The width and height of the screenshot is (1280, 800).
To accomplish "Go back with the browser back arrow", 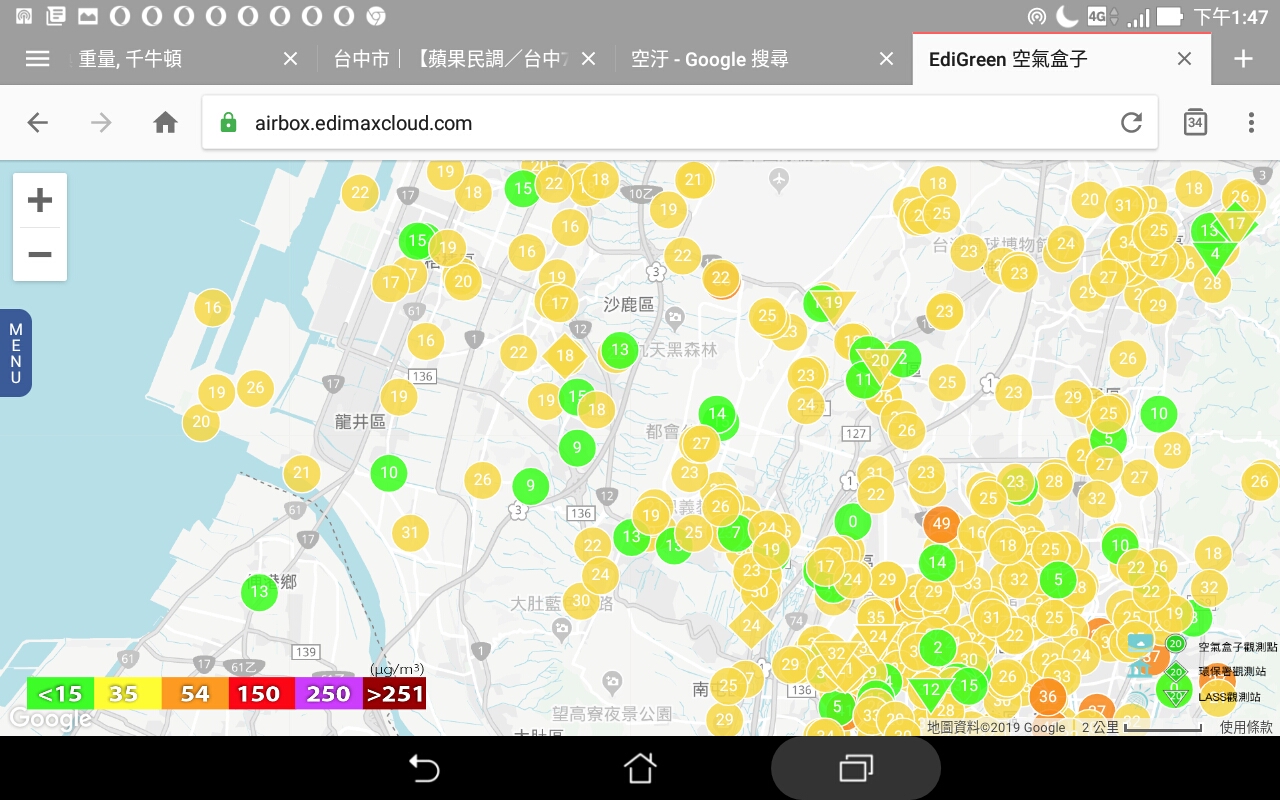I will pyautogui.click(x=38, y=123).
